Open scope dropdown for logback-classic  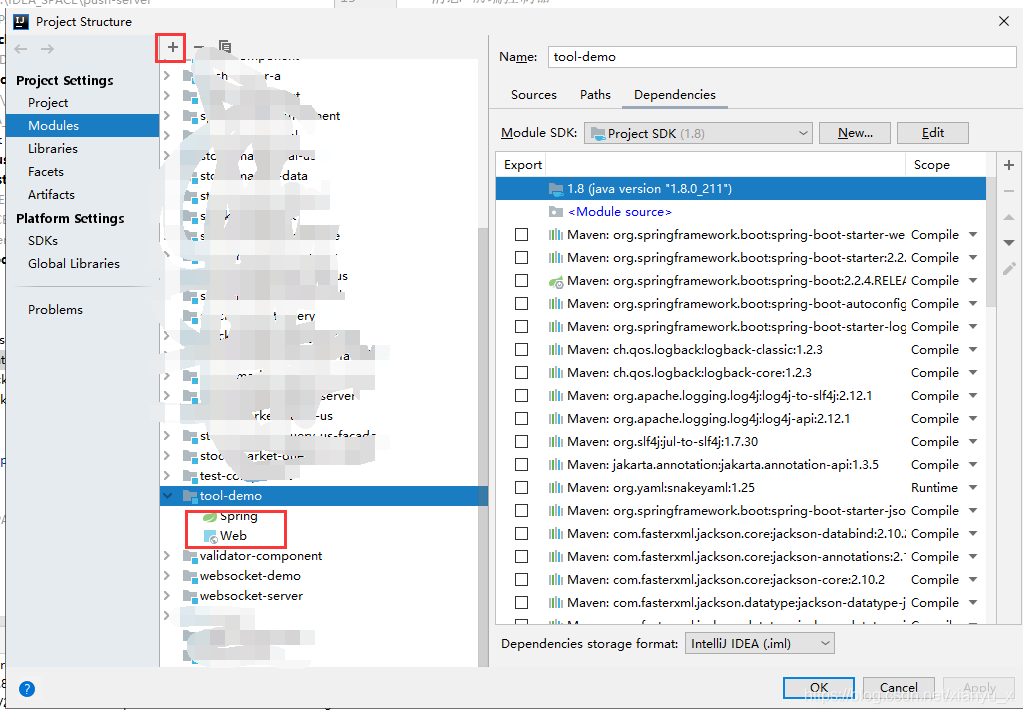click(973, 350)
